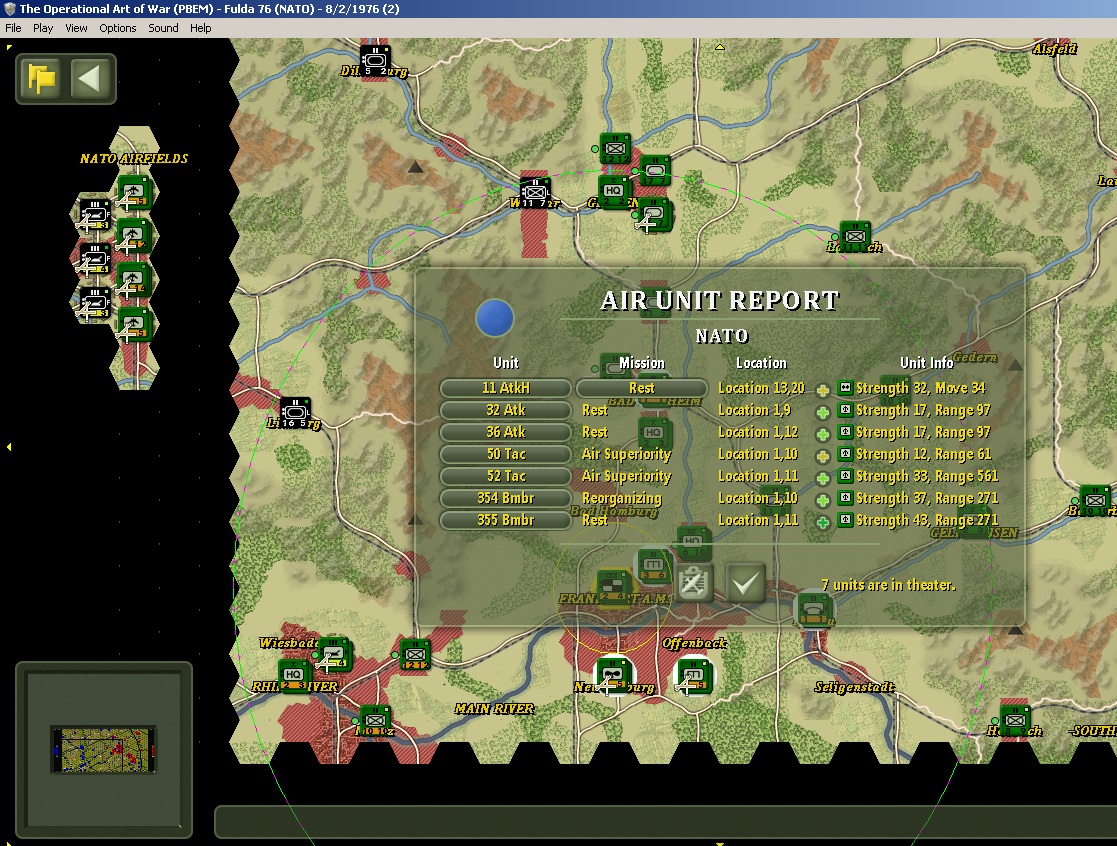The width and height of the screenshot is (1117, 846).
Task: Select green infantry counter at Hanau area bottom-right
Action: (1015, 719)
